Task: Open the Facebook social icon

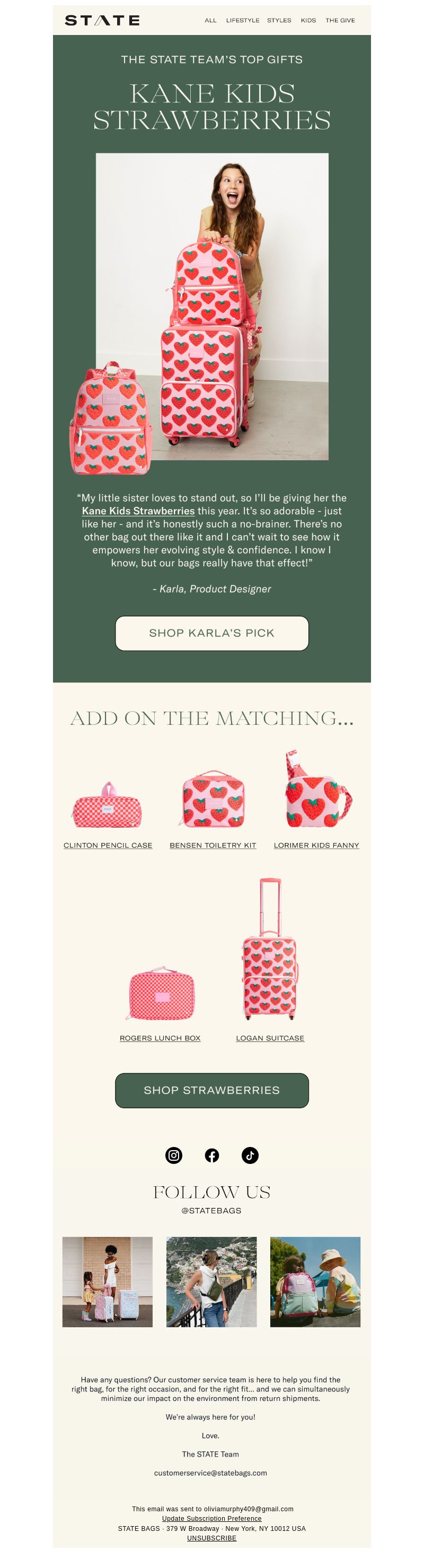Action: [211, 1155]
